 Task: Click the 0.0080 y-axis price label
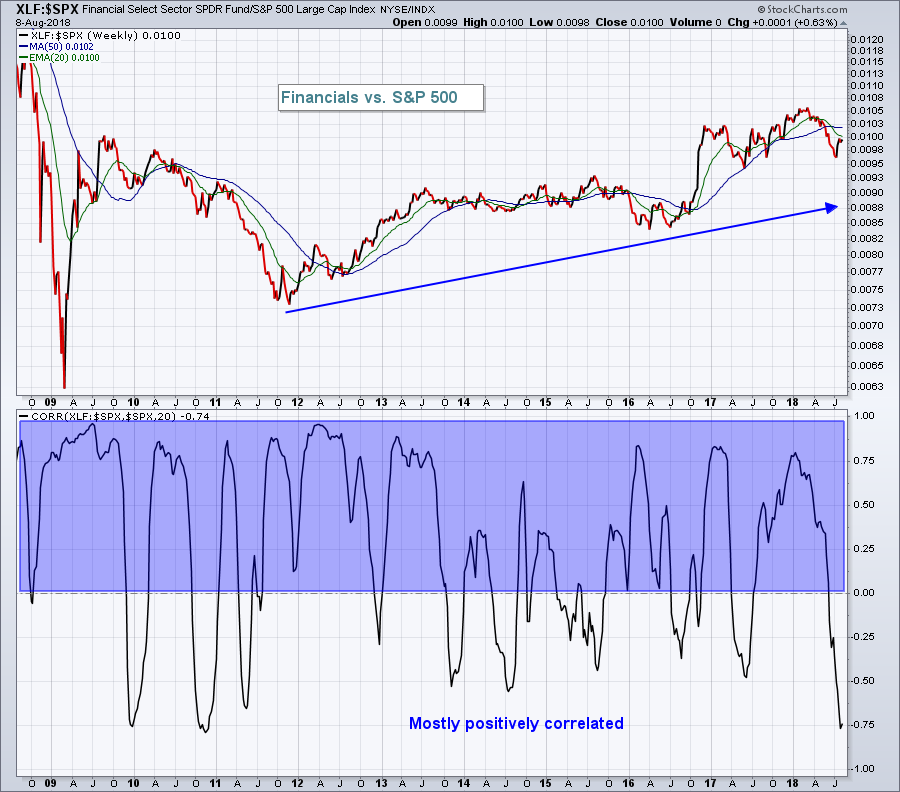point(867,255)
